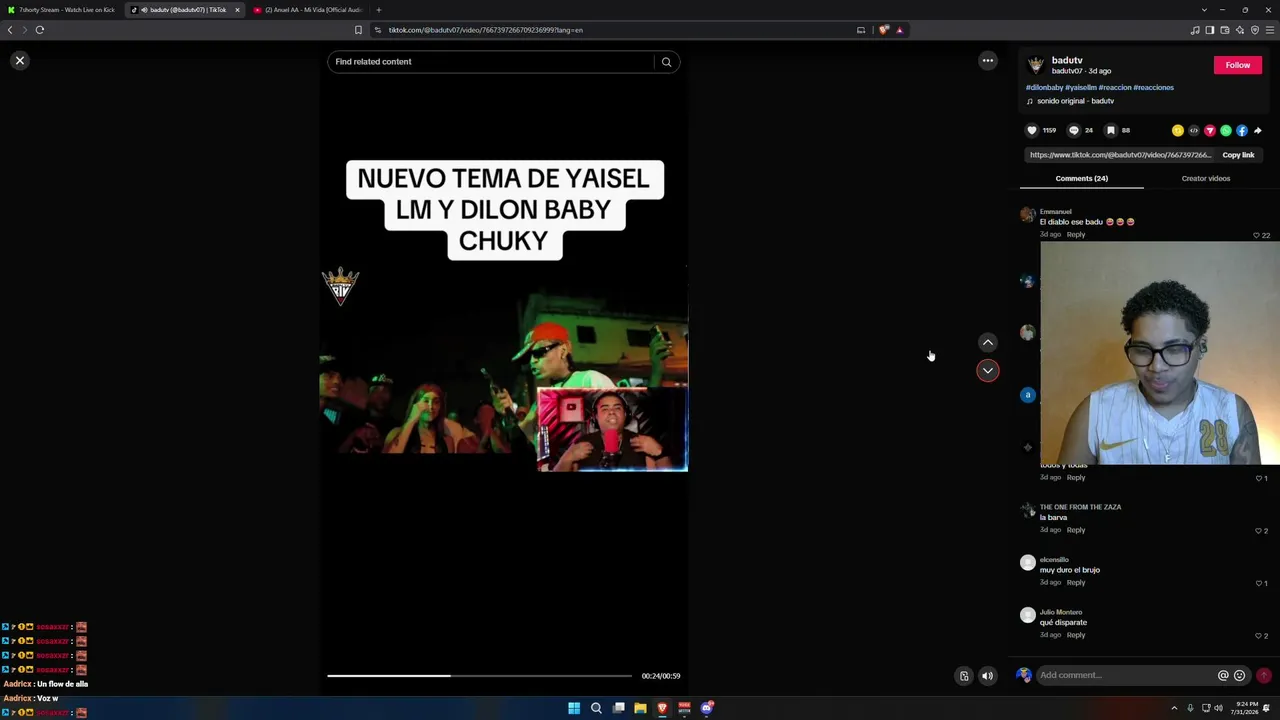1280x720 pixels.
Task: Open badutv profile from the avatar
Action: pyautogui.click(x=1036, y=65)
